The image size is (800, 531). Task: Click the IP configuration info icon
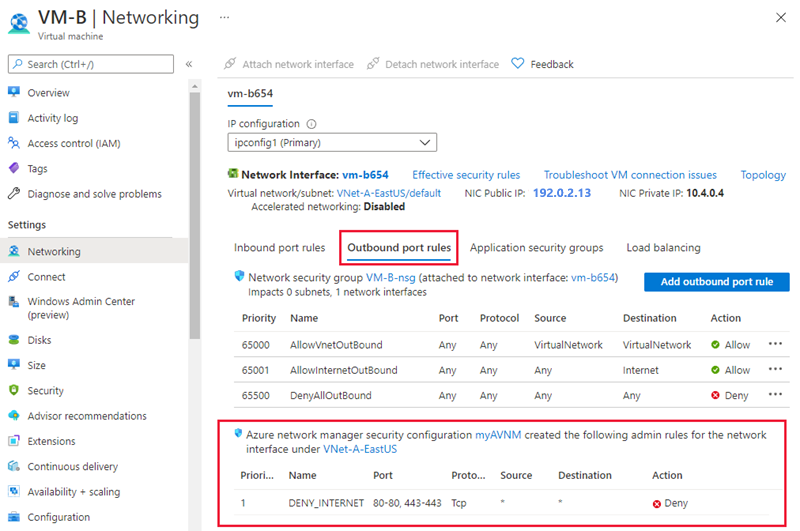click(311, 124)
